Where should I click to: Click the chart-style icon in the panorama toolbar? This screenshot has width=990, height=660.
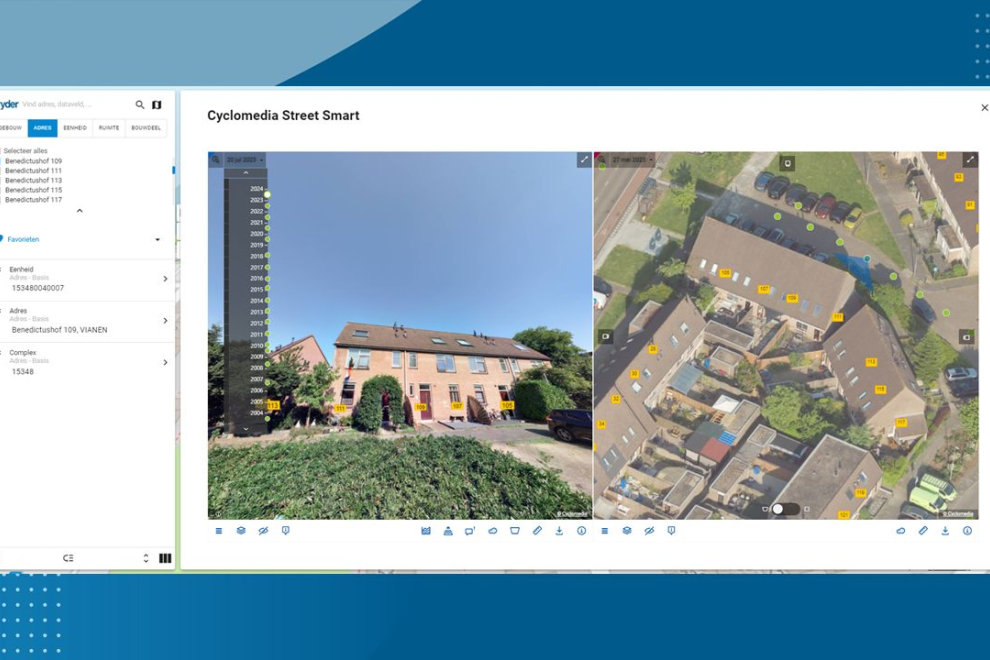(x=426, y=531)
